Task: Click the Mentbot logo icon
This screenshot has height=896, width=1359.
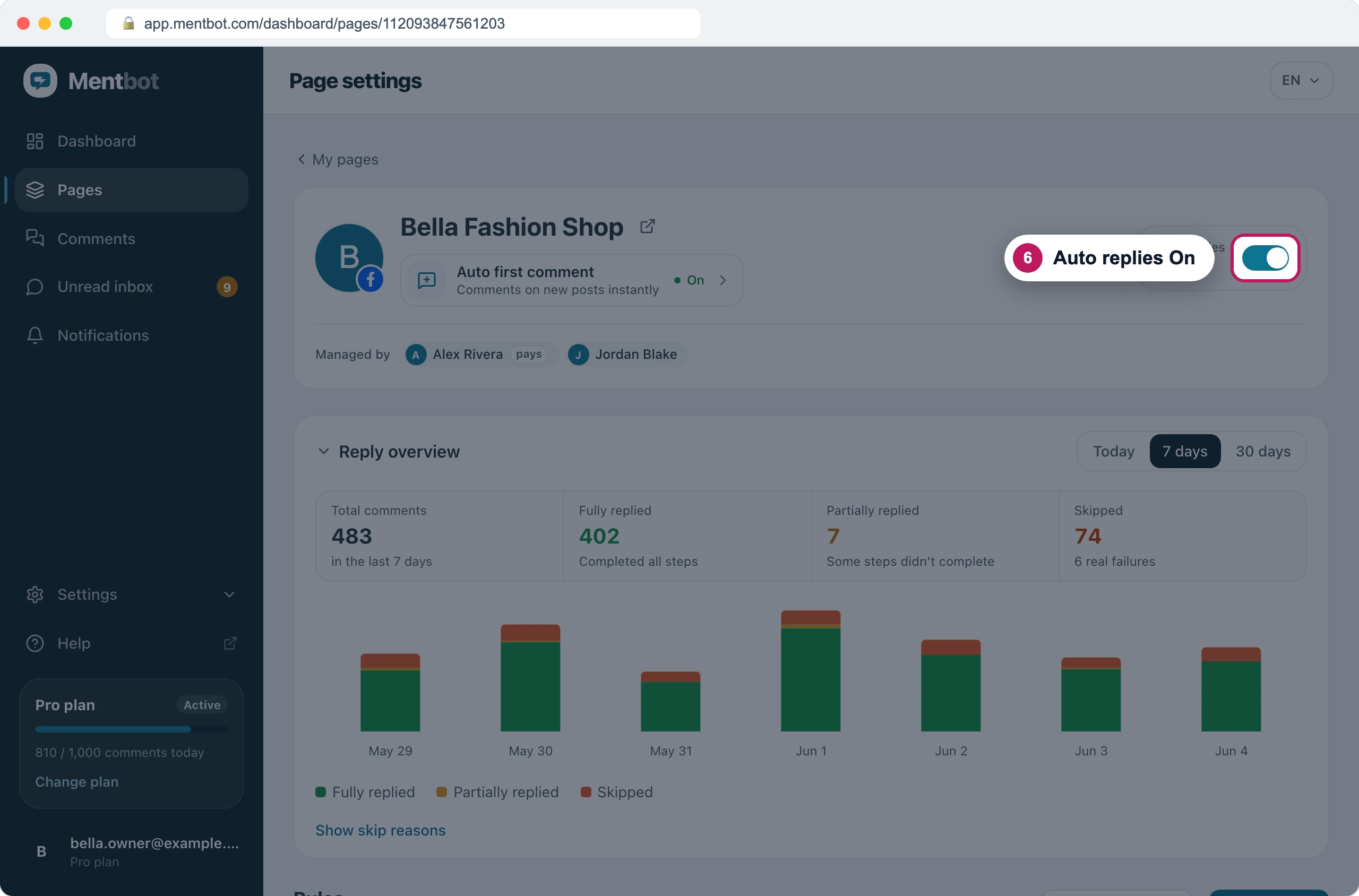Action: click(x=40, y=81)
